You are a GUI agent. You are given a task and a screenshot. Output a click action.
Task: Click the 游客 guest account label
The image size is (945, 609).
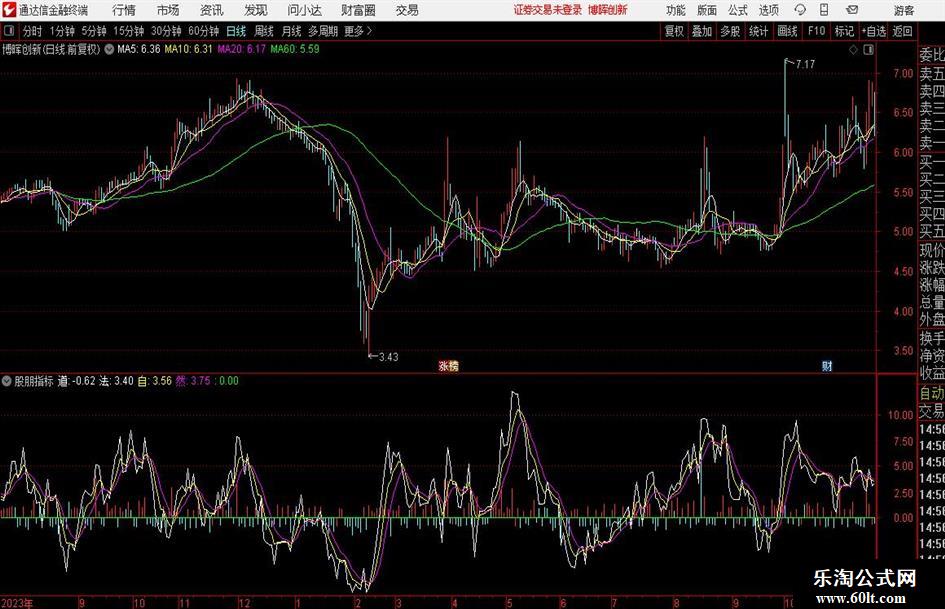point(904,10)
